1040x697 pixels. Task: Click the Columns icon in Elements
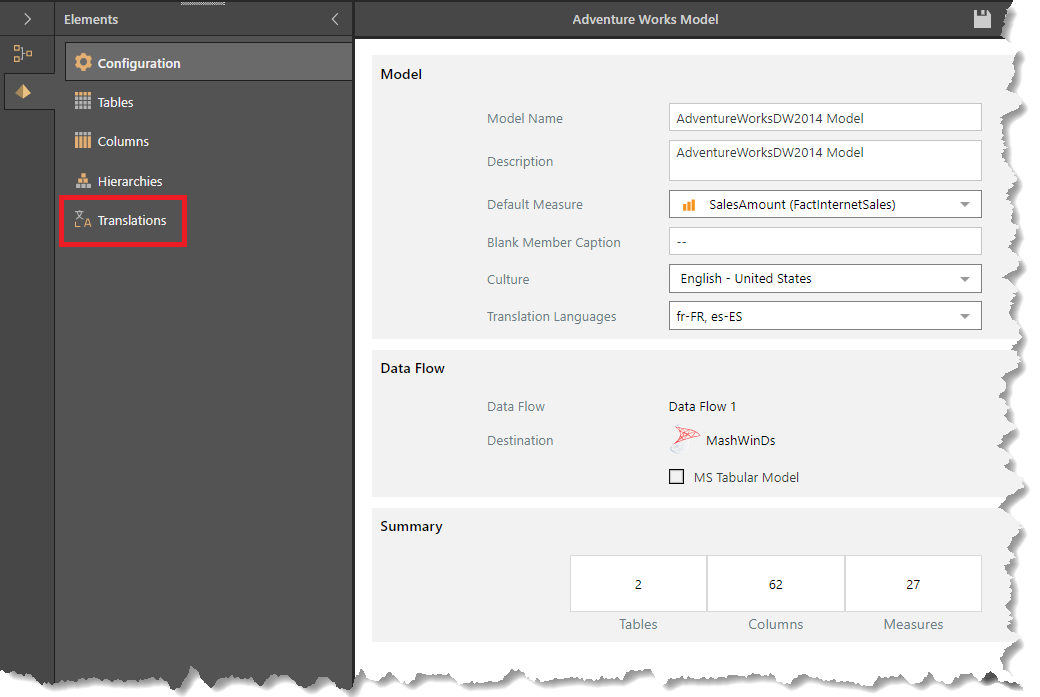pos(83,141)
